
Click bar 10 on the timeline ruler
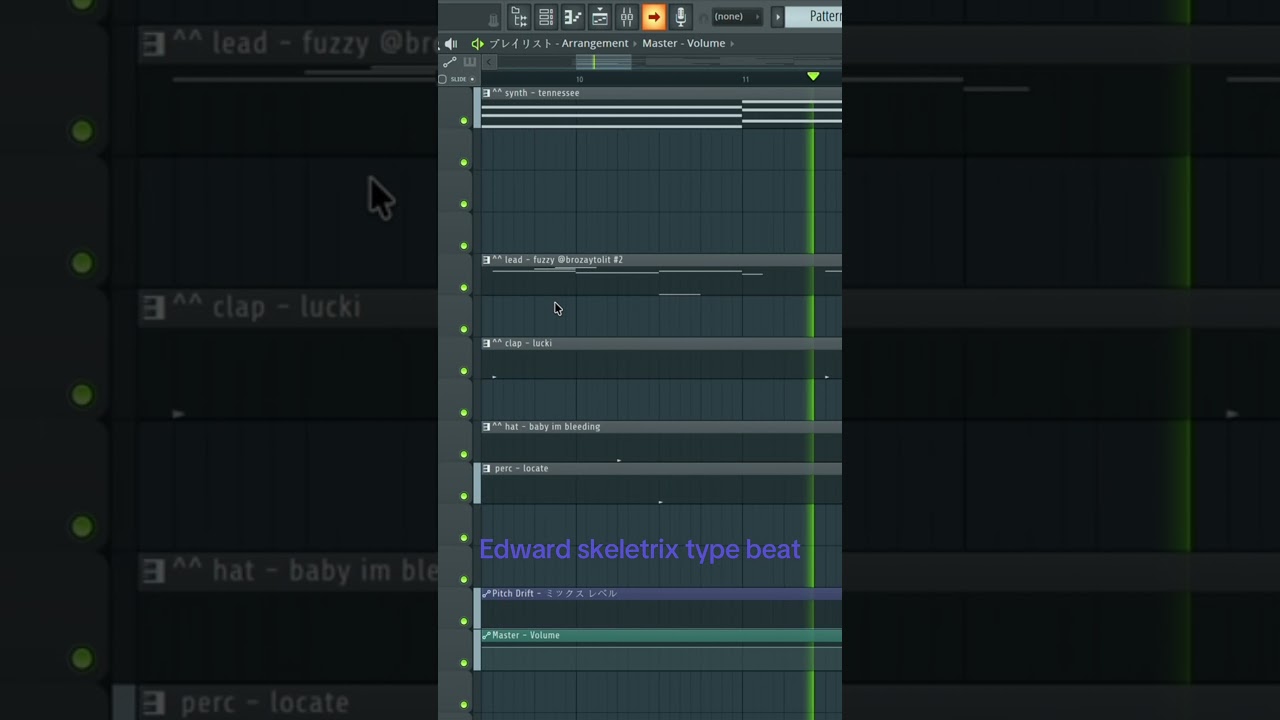pyautogui.click(x=579, y=79)
